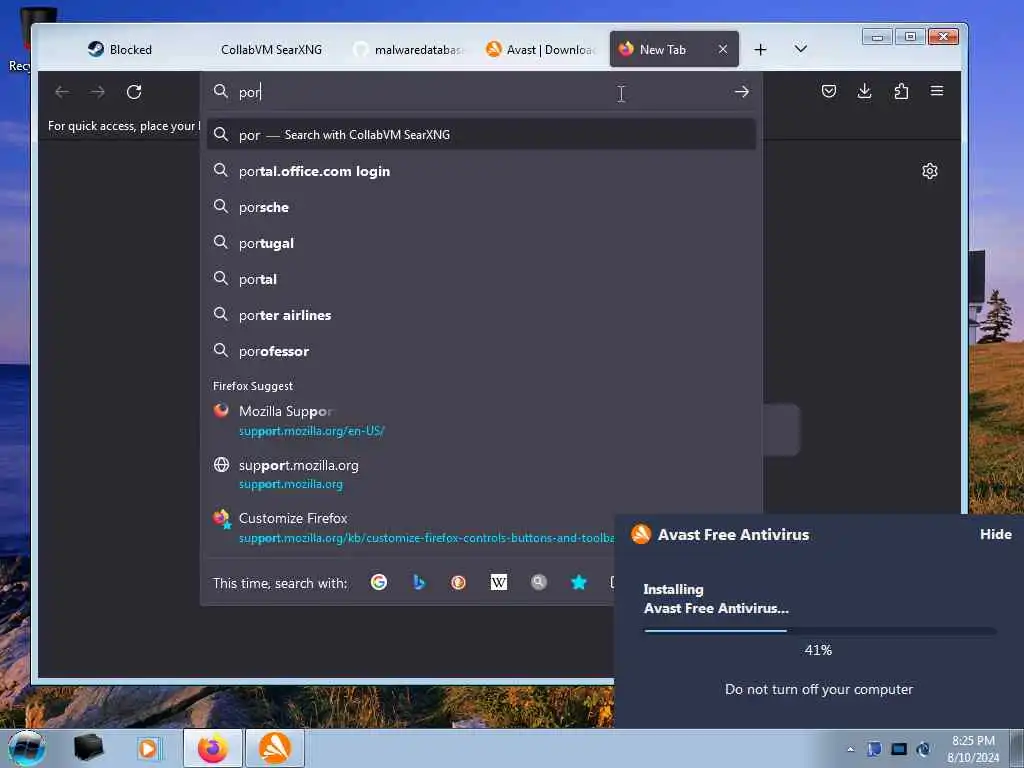Open the Firefox Downloads panel
The width and height of the screenshot is (1024, 768).
pyautogui.click(x=865, y=91)
